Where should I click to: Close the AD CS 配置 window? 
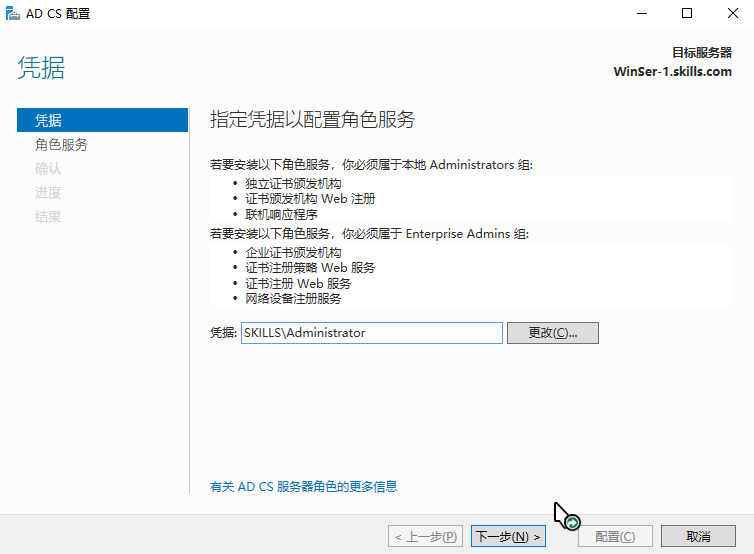[732, 13]
